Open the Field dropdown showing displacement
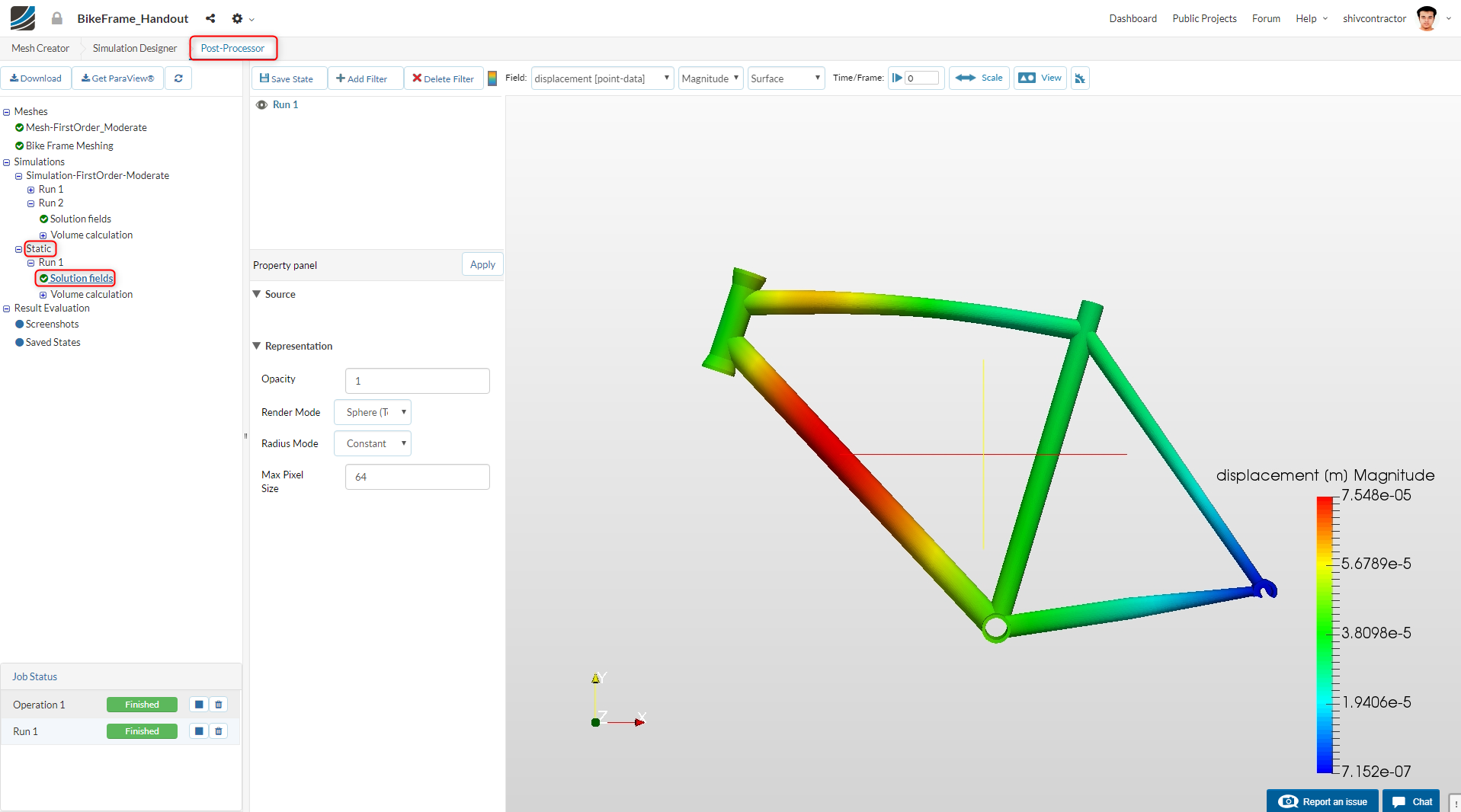The width and height of the screenshot is (1461, 812). [x=601, y=78]
